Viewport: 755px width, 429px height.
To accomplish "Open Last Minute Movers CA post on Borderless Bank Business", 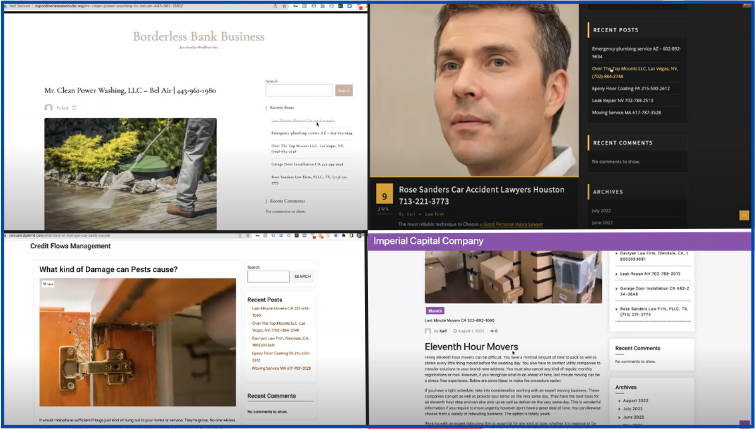I will pyautogui.click(x=302, y=120).
